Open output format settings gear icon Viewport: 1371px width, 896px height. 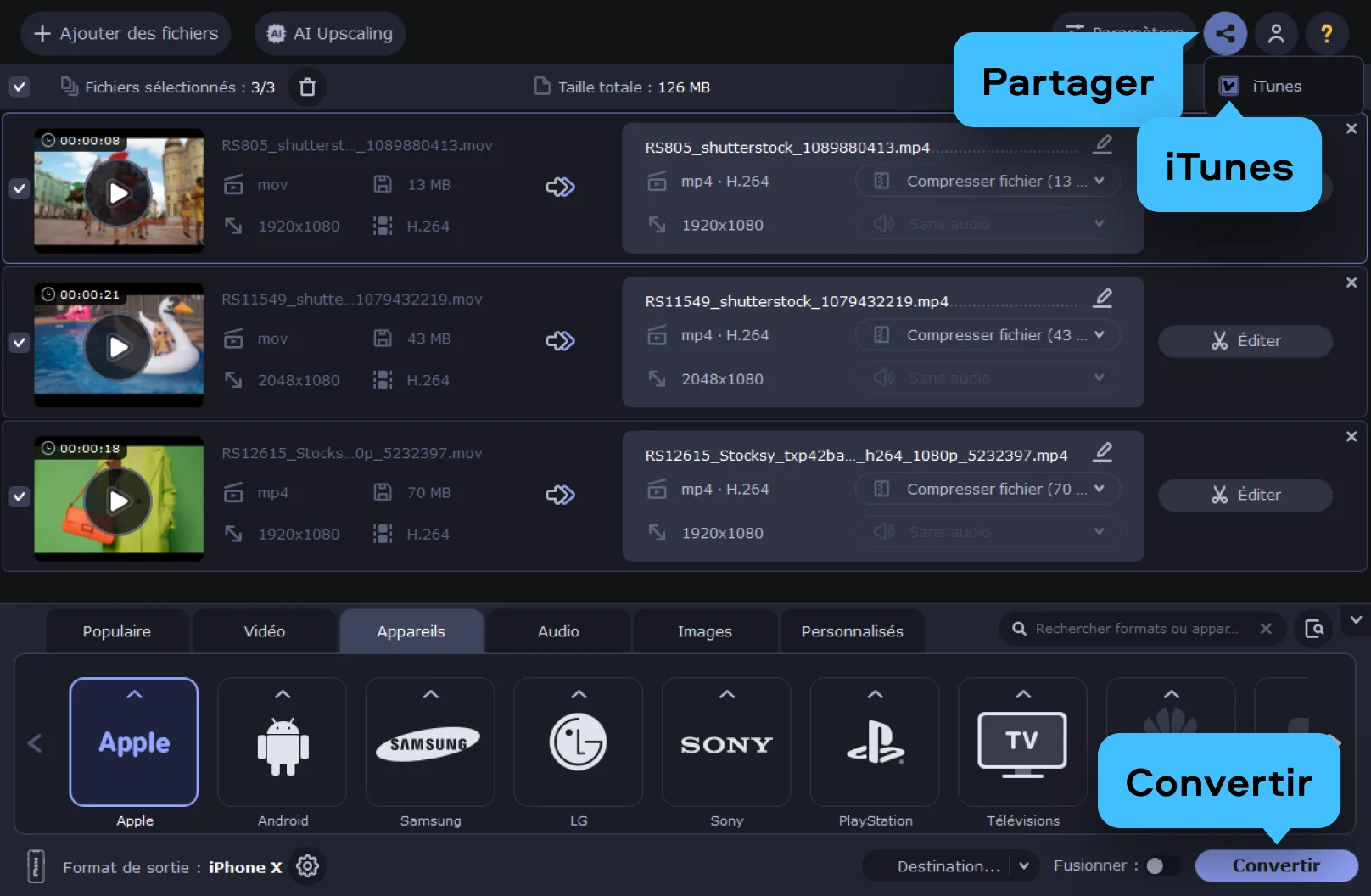tap(307, 866)
